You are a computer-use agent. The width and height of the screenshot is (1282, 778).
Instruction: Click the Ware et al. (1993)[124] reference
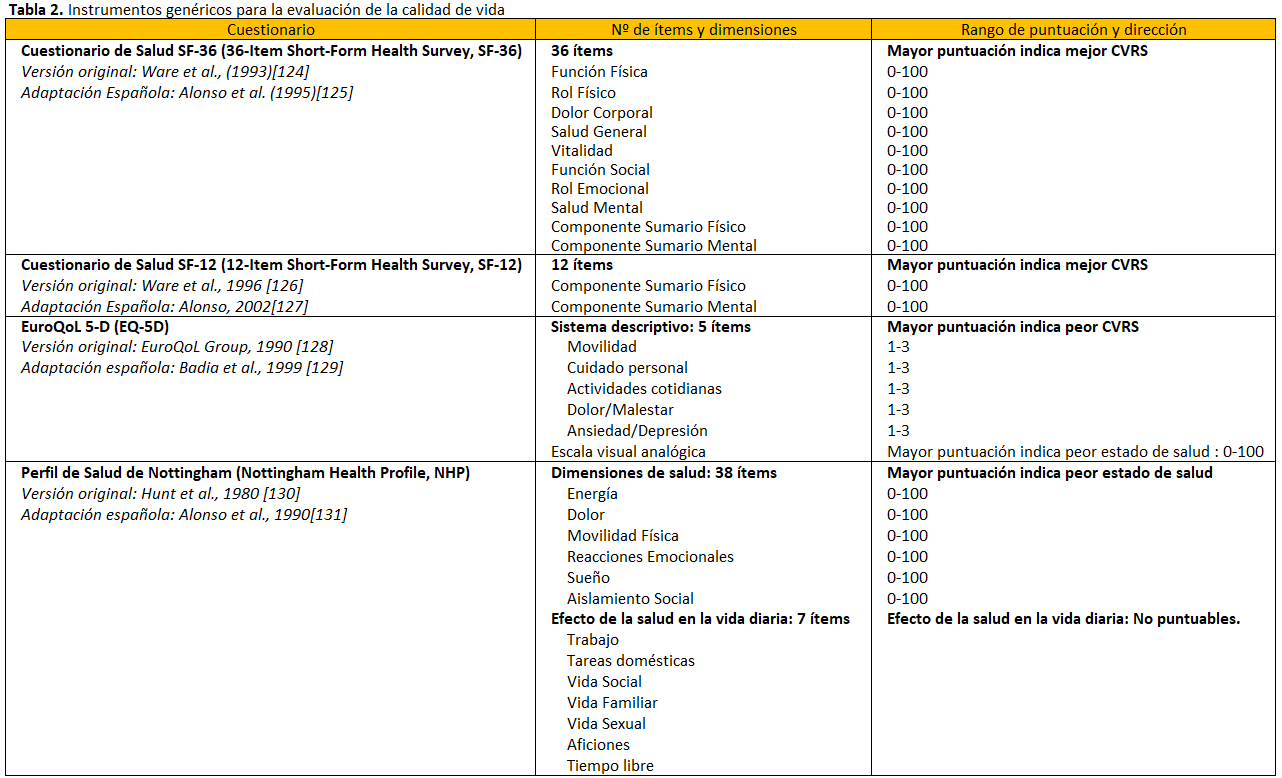[186, 72]
